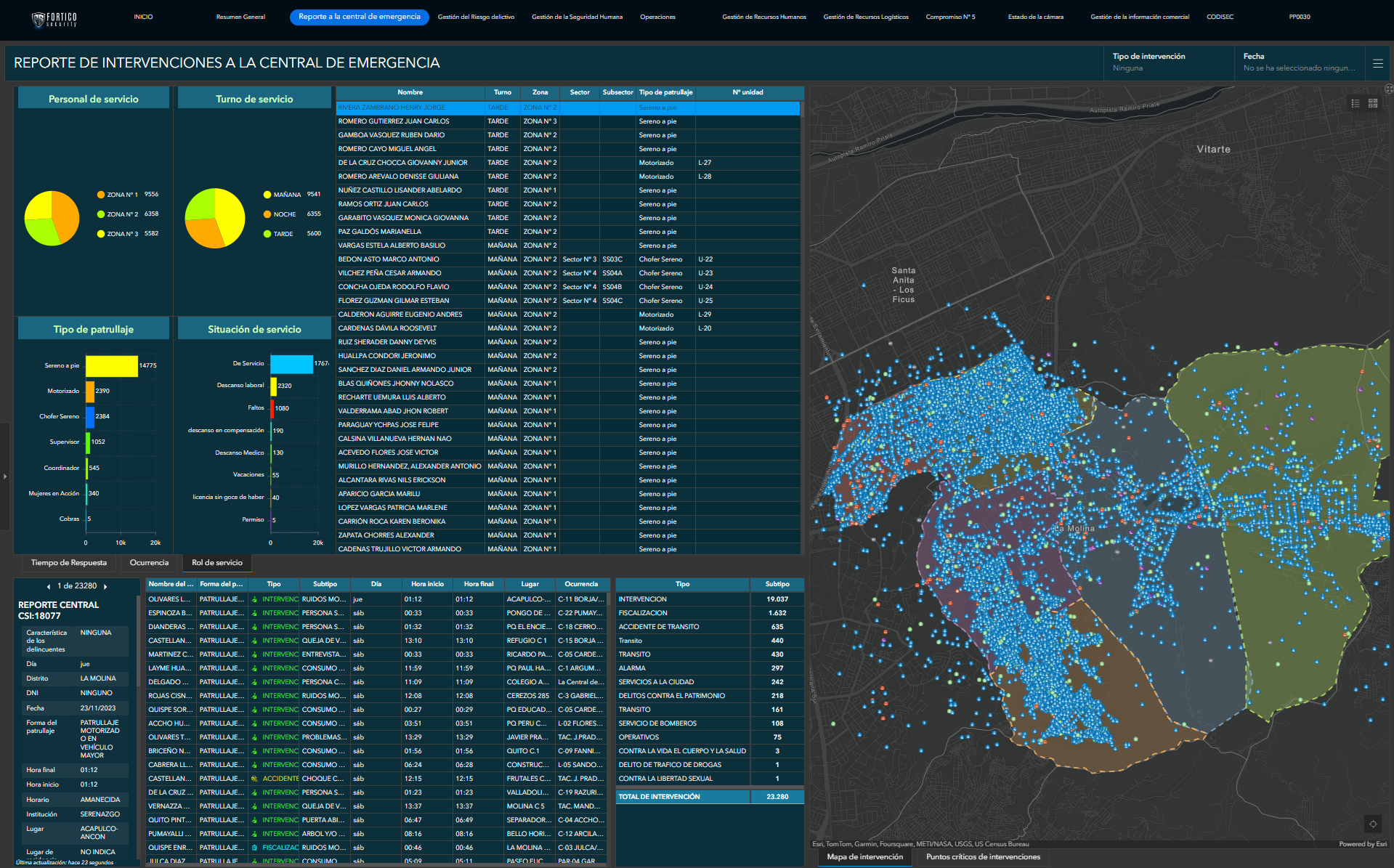Click the locate crosshair button on map

(x=1373, y=824)
